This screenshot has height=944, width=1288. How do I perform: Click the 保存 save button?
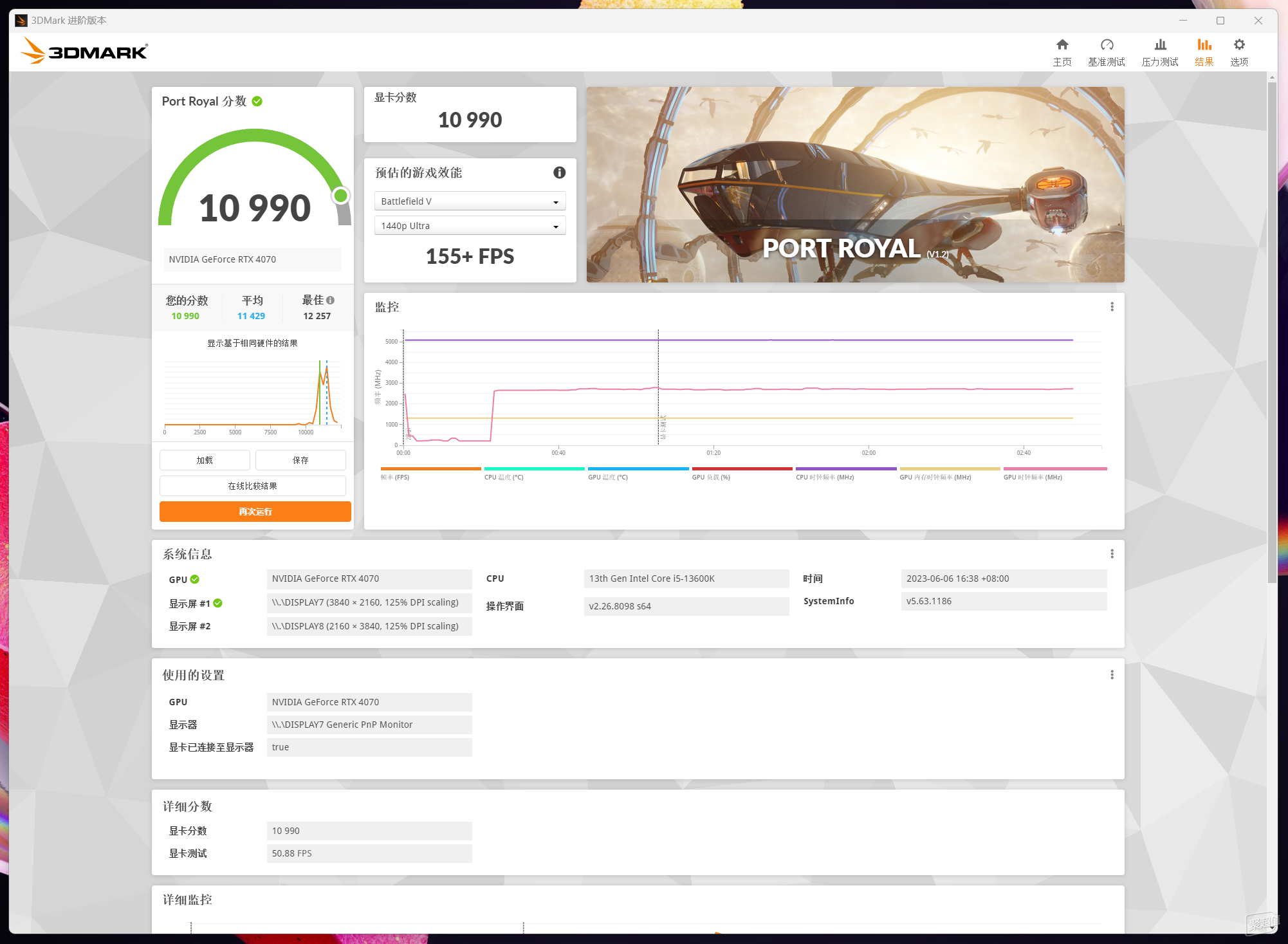click(300, 460)
